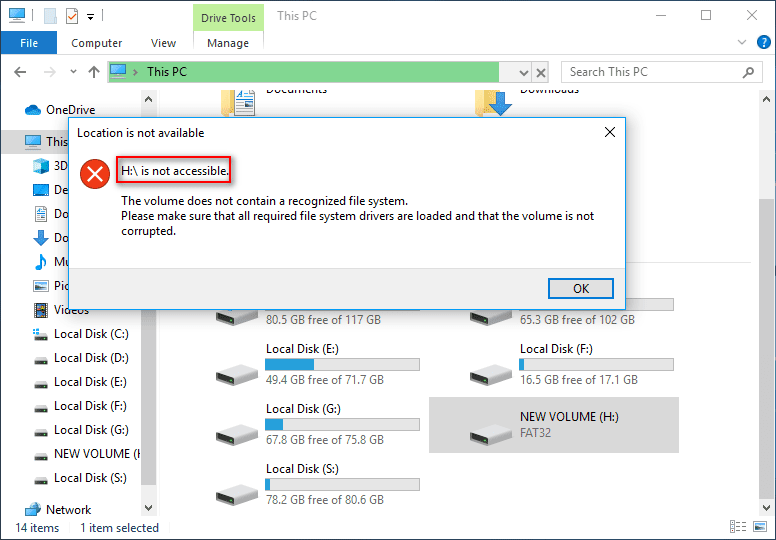Open the Quick Access Toolbar customize dropdown
Viewport: 776px width, 540px height.
pos(90,16)
